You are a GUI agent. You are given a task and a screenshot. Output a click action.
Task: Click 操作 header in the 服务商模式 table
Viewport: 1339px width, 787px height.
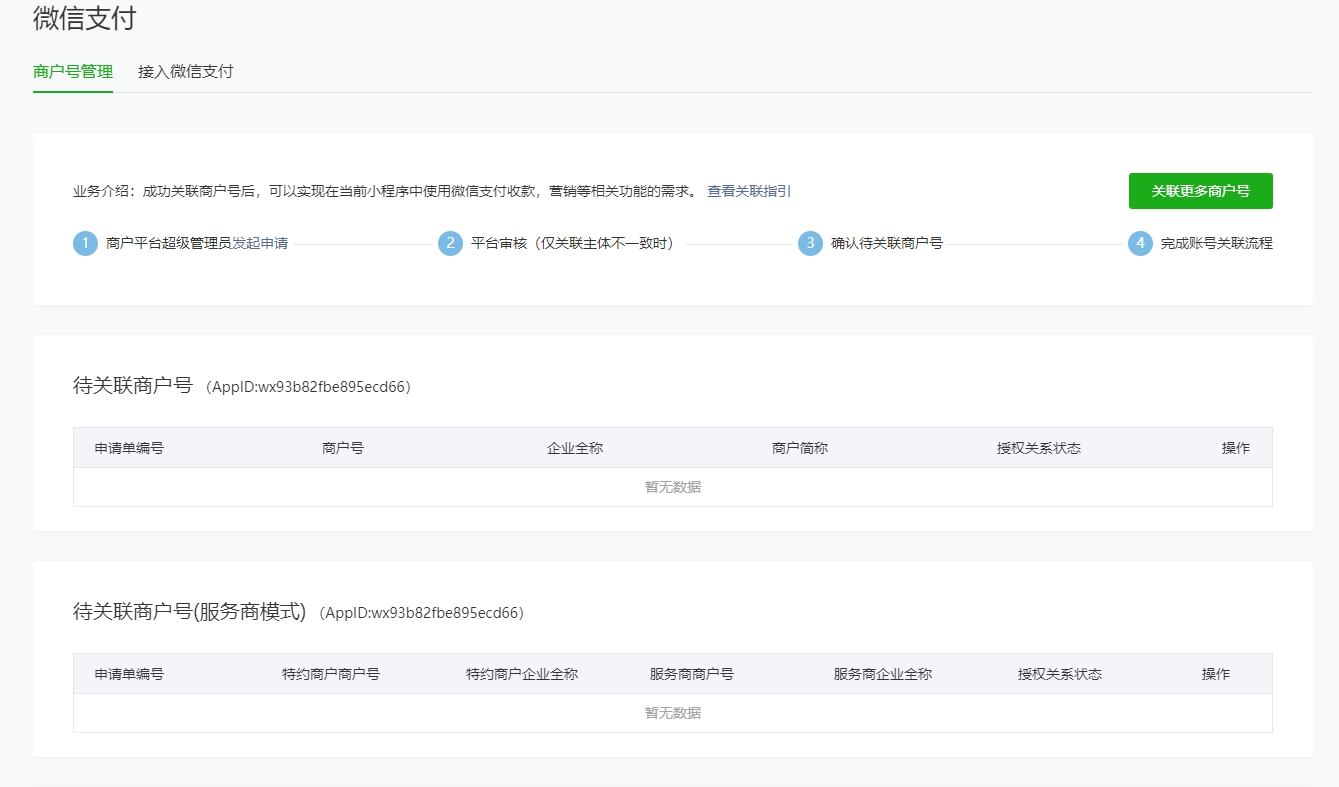coord(1216,674)
